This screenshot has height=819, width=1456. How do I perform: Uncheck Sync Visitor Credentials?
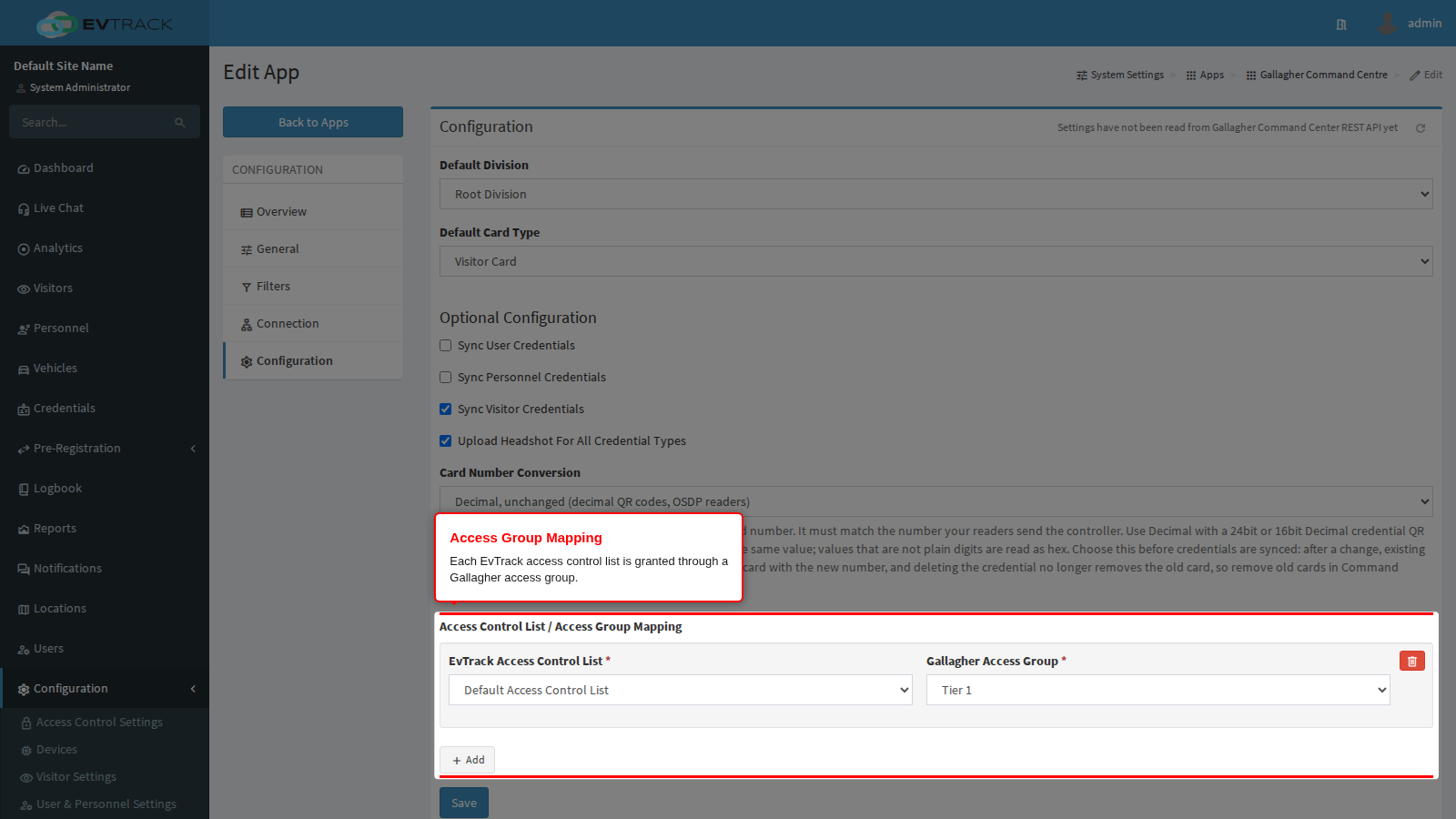coord(446,409)
